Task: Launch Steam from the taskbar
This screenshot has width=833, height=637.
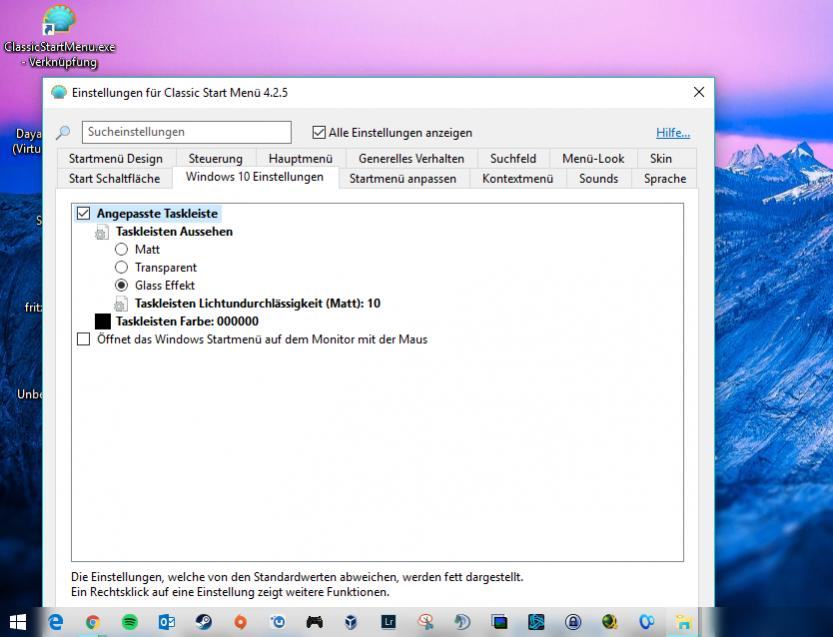Action: [x=203, y=622]
